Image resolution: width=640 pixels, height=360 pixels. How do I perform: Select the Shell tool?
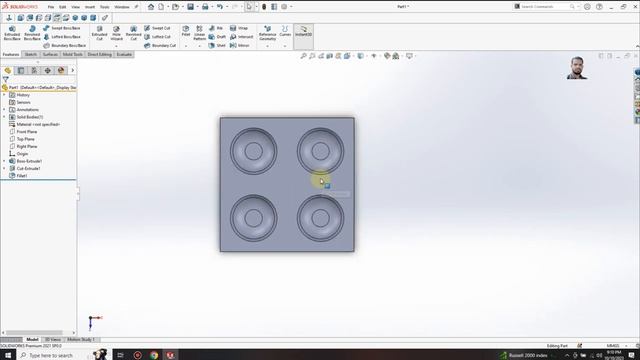(217, 45)
